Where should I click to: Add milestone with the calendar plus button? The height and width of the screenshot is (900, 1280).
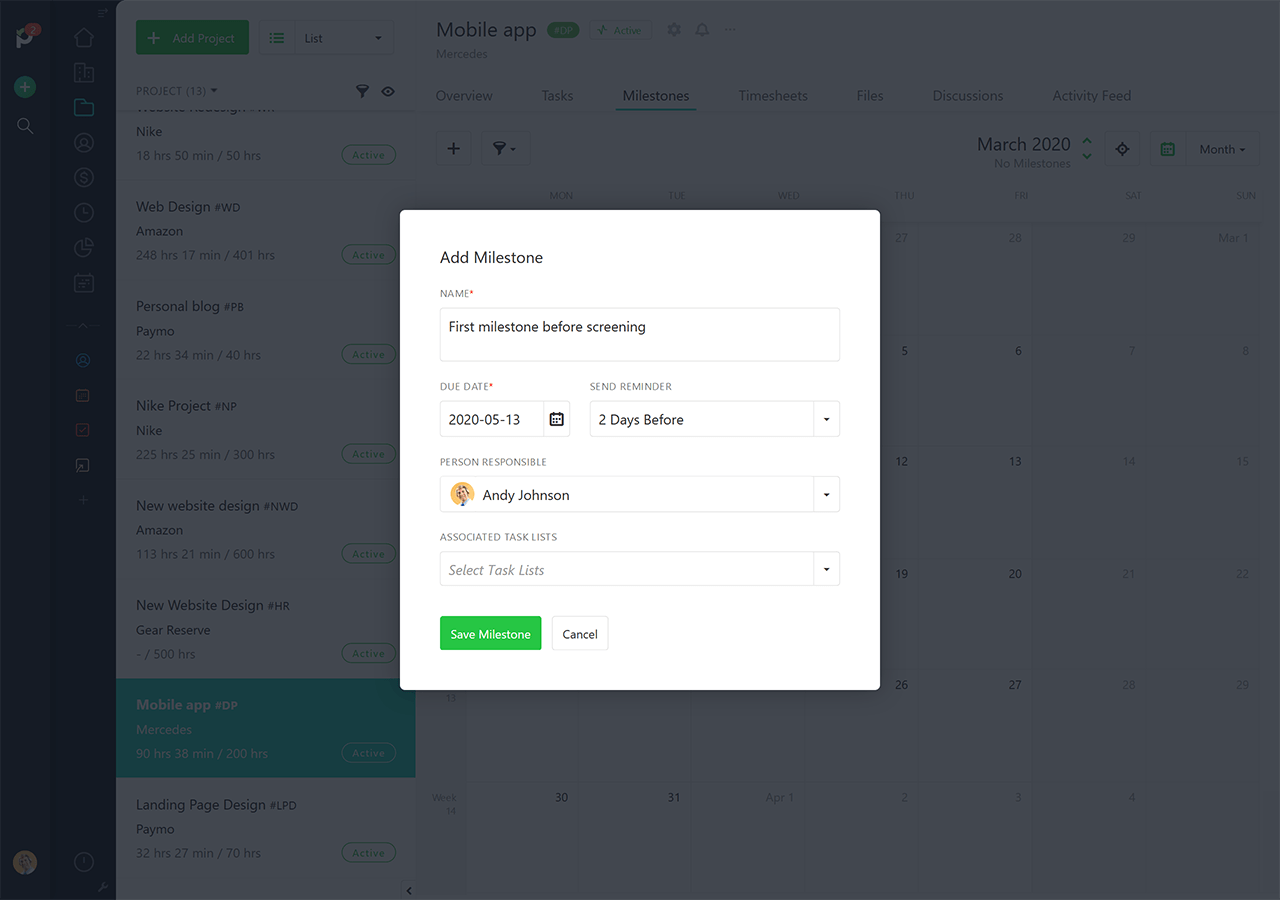453,148
